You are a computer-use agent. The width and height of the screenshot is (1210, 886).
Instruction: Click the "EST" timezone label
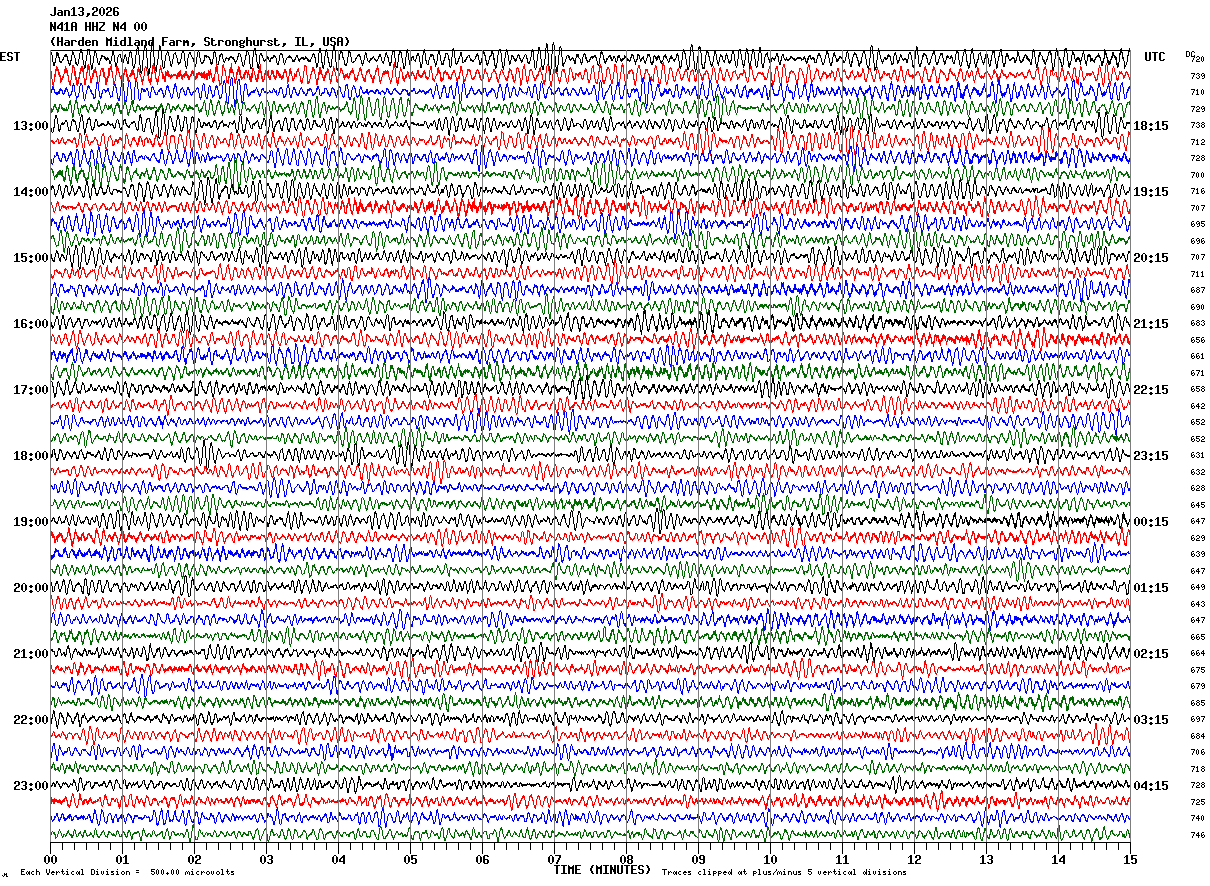[10, 57]
